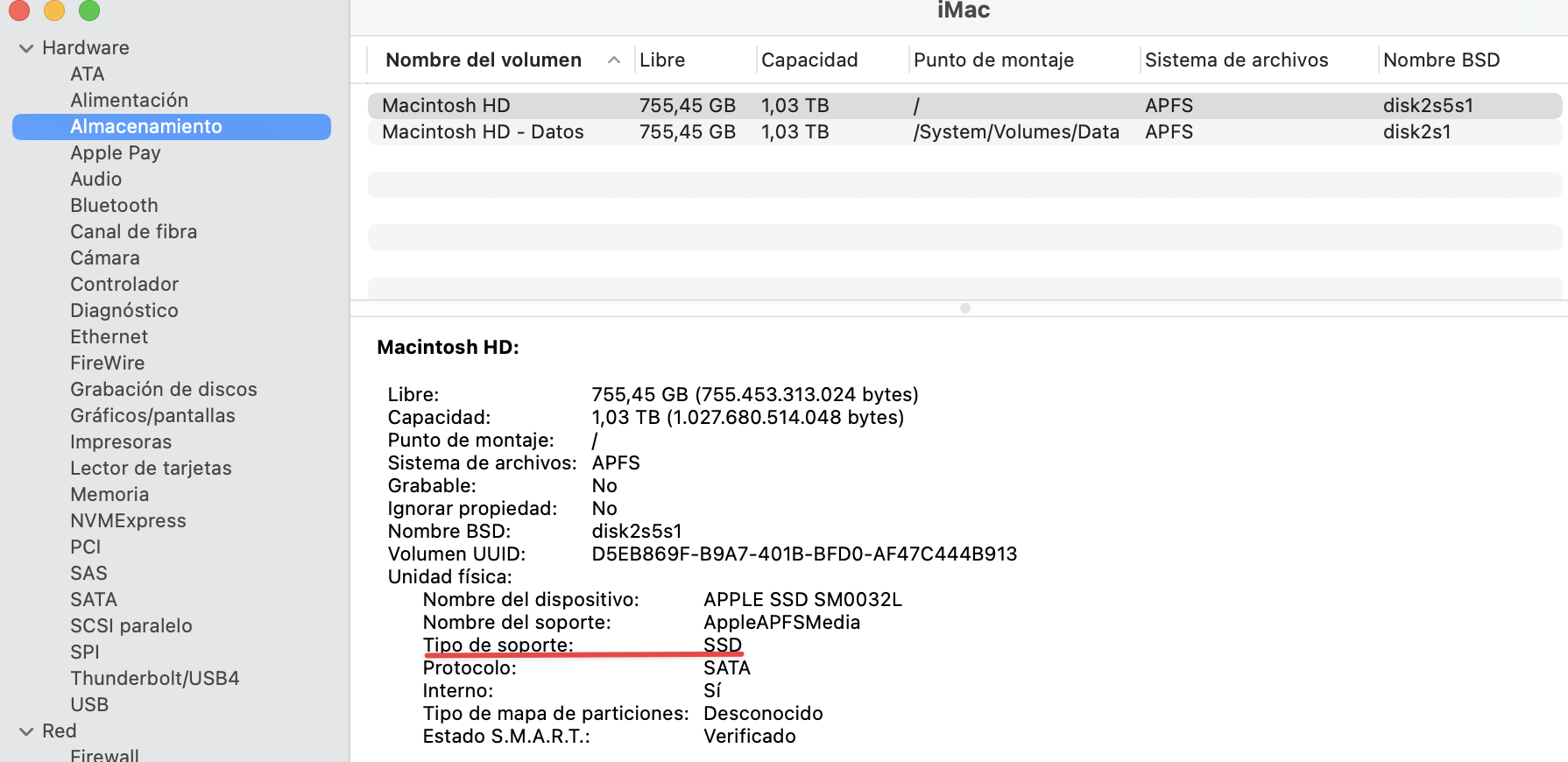The width and height of the screenshot is (1568, 762).
Task: Select Alimentación in the sidebar
Action: (130, 101)
